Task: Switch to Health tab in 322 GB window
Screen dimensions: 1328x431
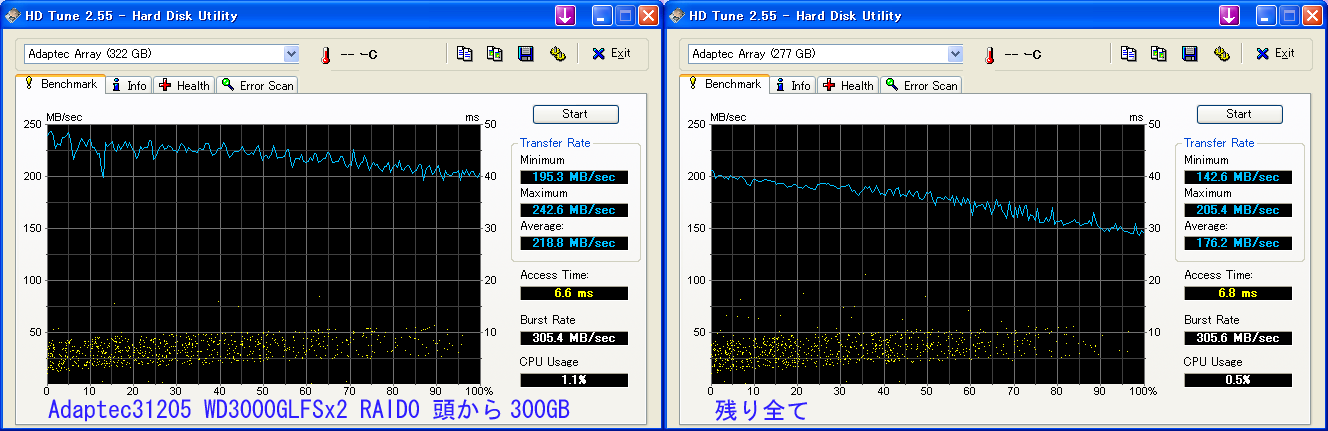Action: [x=184, y=85]
